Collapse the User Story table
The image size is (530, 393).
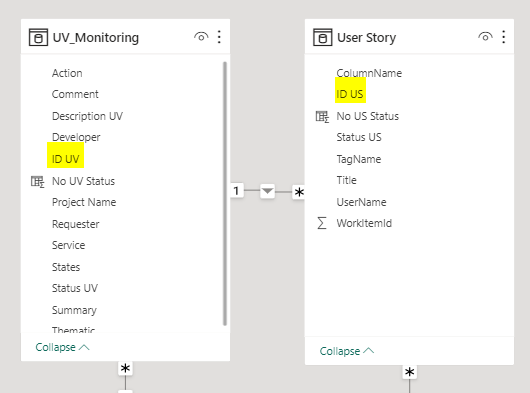pyautogui.click(x=347, y=351)
